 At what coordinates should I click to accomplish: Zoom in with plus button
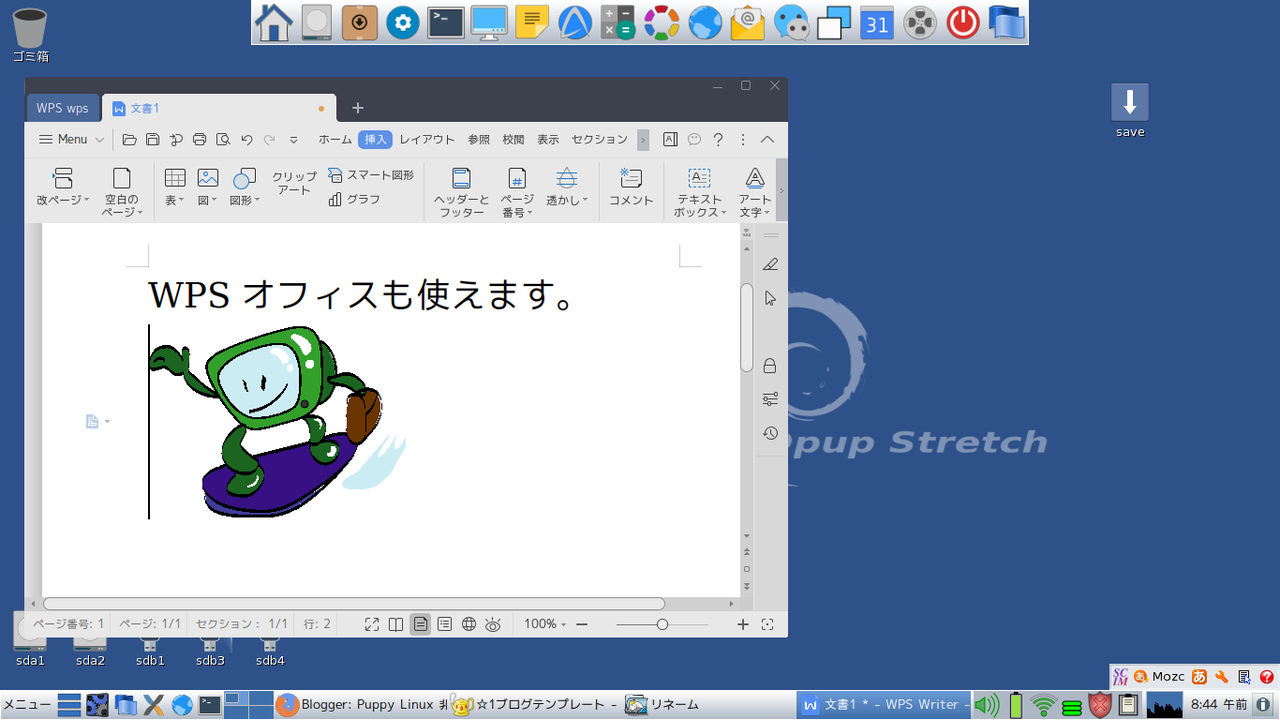pos(742,624)
